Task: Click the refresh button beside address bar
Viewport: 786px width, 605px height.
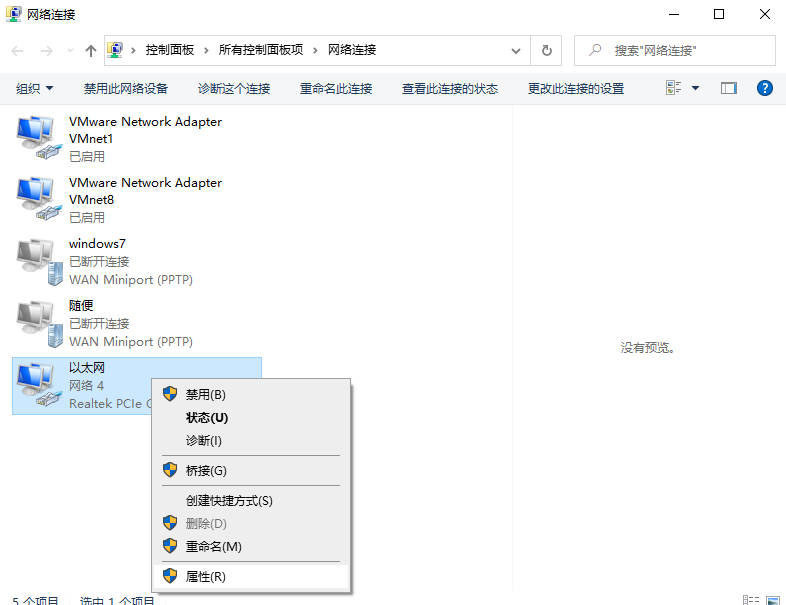Action: 546,50
